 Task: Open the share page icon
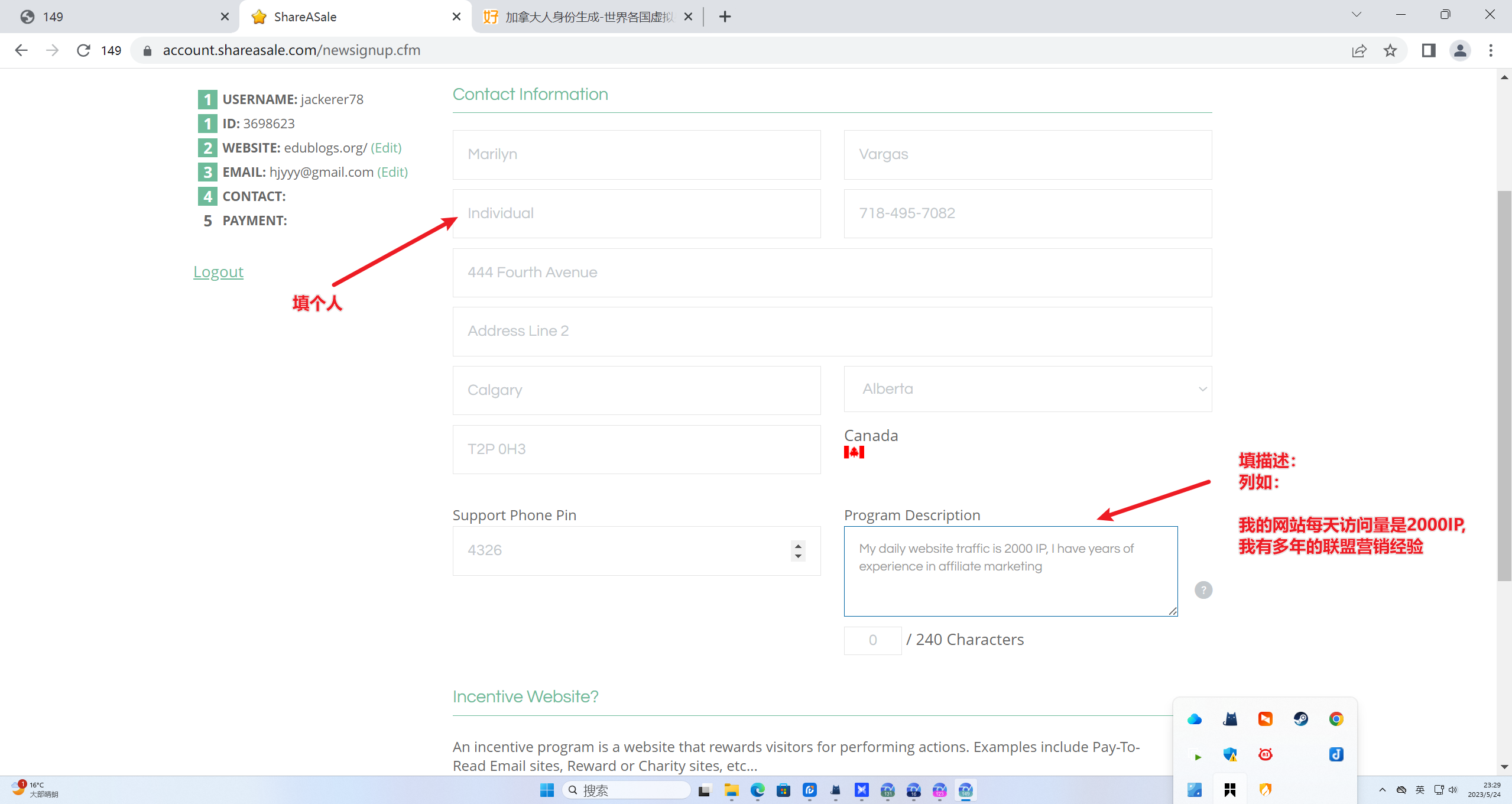tap(1359, 50)
